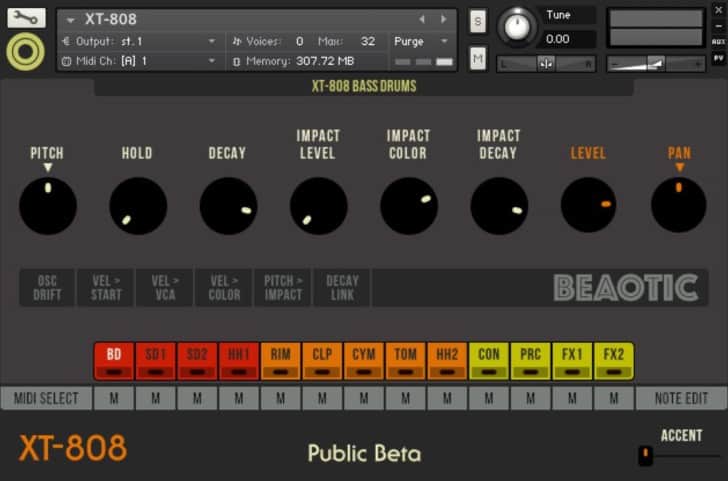The height and width of the screenshot is (481, 728).
Task: Toggle the VEL > VCA button
Action: [x=165, y=288]
